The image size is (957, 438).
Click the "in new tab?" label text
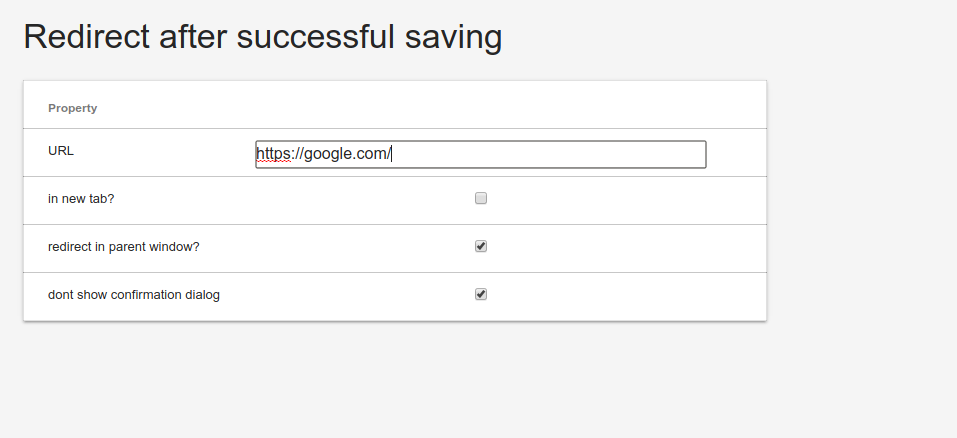(x=81, y=199)
